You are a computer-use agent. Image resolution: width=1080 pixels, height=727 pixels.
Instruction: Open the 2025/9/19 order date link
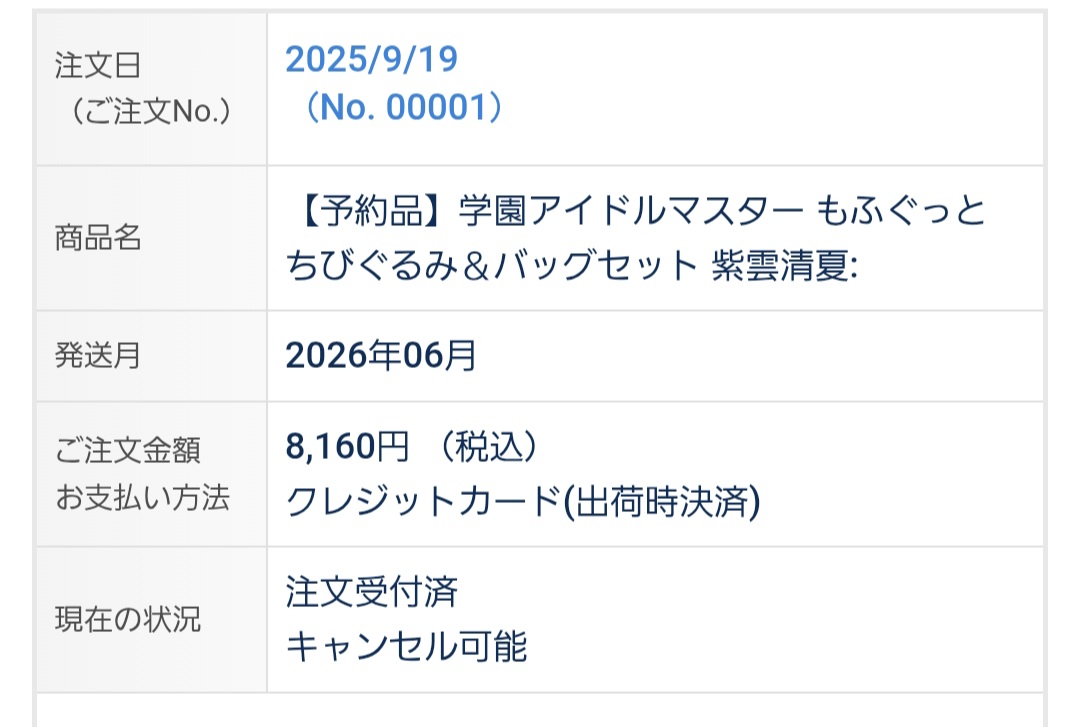371,60
